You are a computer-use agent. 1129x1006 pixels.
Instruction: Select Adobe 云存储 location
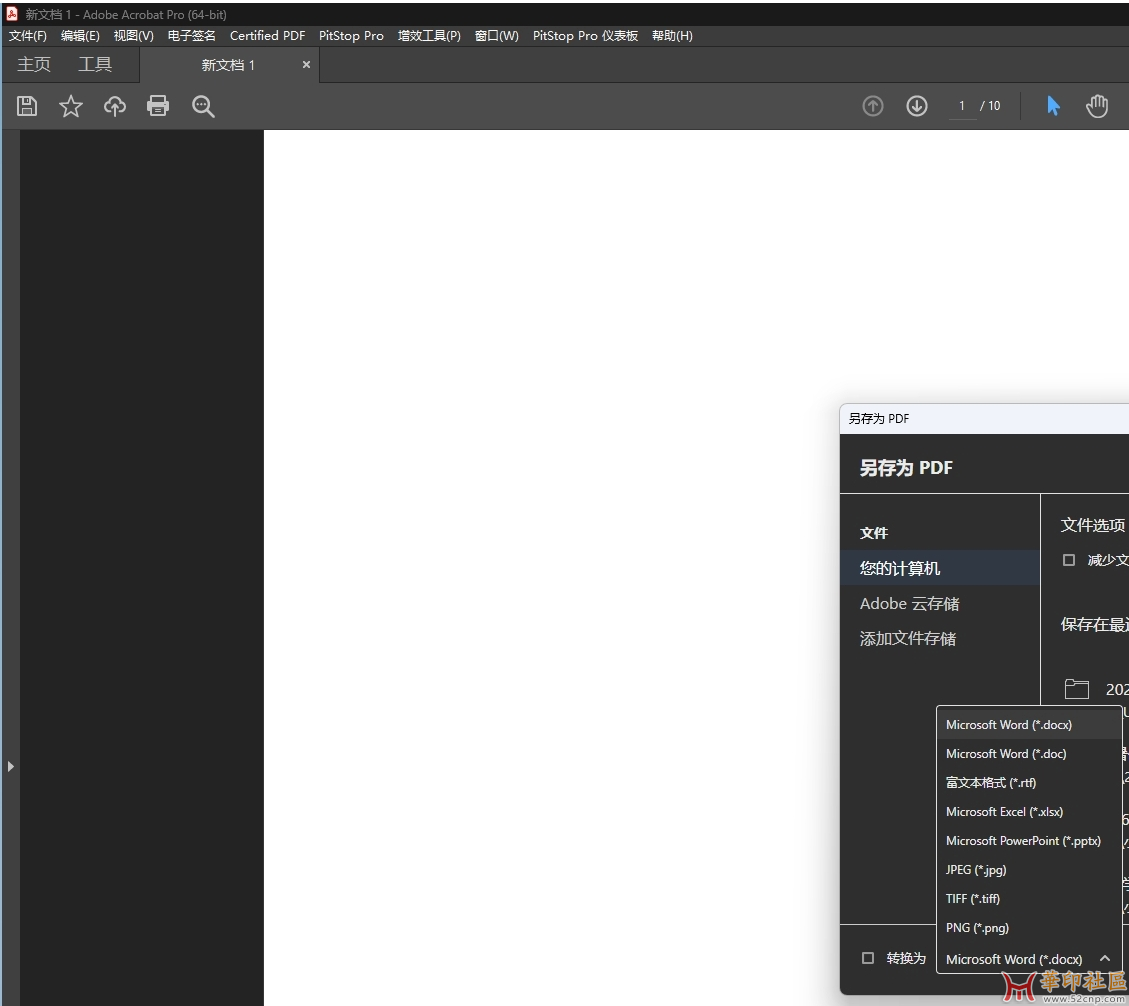(x=909, y=604)
